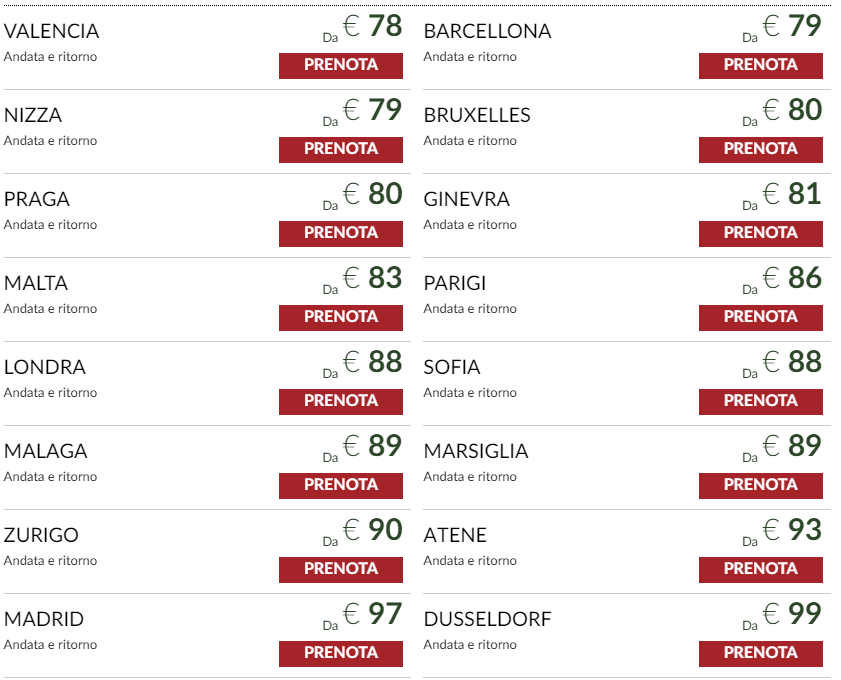This screenshot has width=841, height=680.
Task: Book the Ginevra flight
Action: pyautogui.click(x=760, y=233)
